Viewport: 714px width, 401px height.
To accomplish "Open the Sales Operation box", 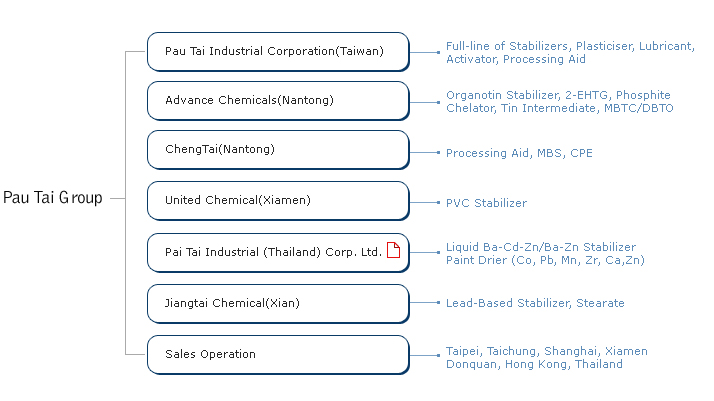I will pyautogui.click(x=278, y=355).
